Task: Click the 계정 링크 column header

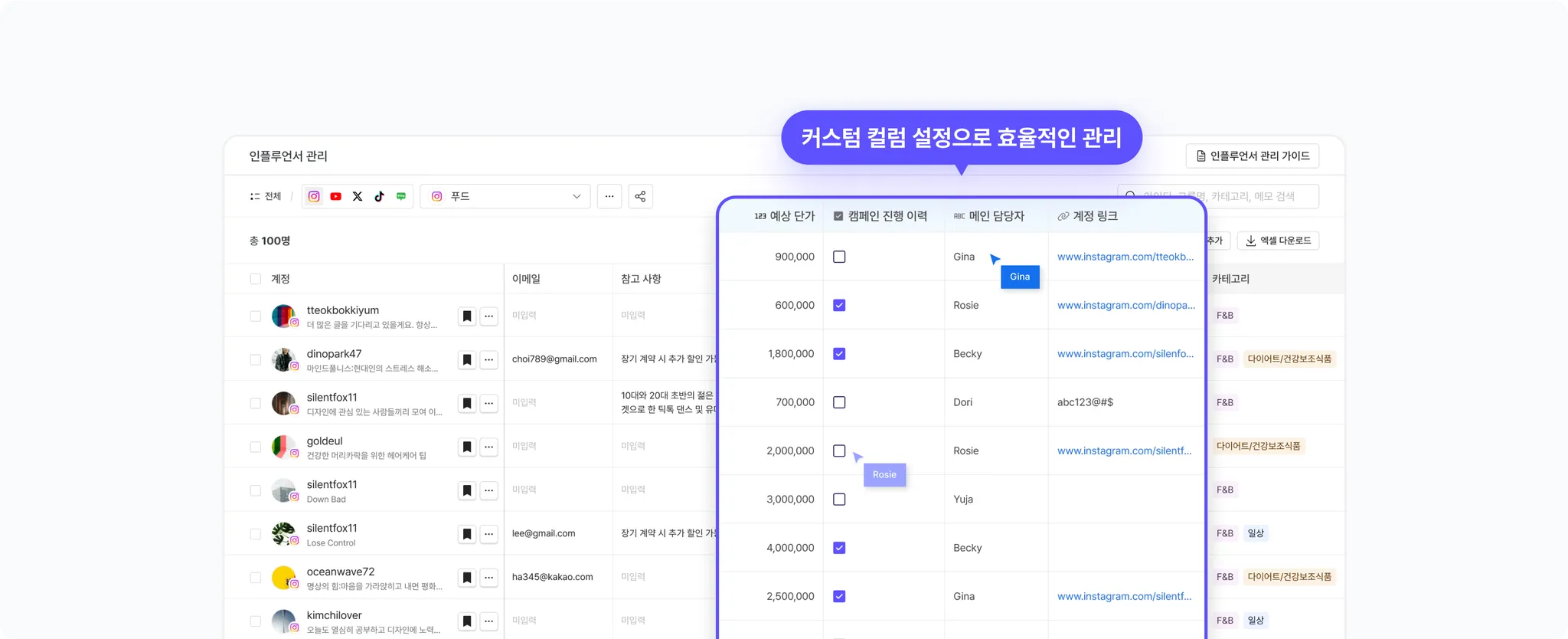Action: [1087, 216]
